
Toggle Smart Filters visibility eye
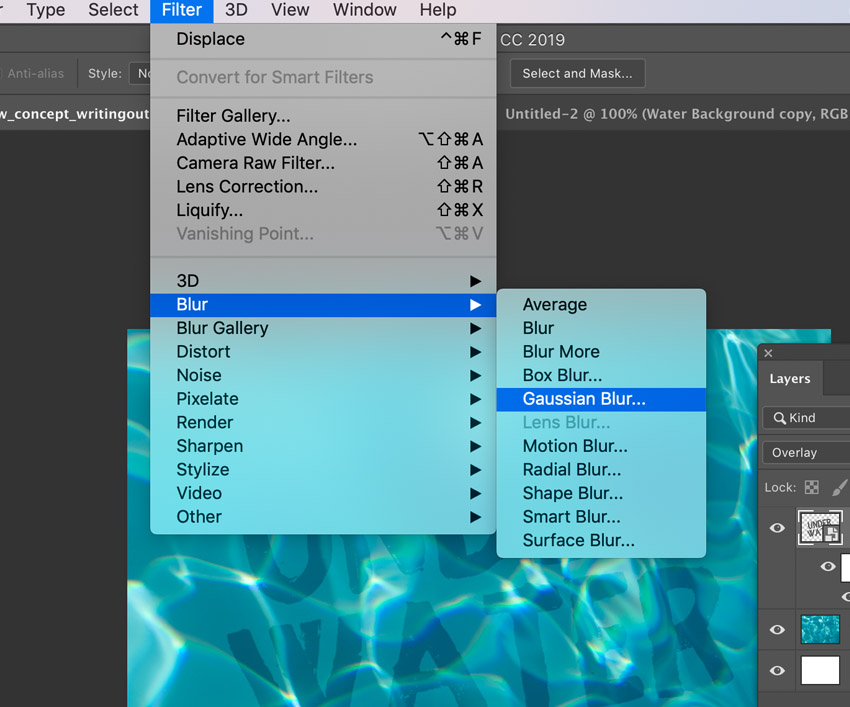[828, 567]
